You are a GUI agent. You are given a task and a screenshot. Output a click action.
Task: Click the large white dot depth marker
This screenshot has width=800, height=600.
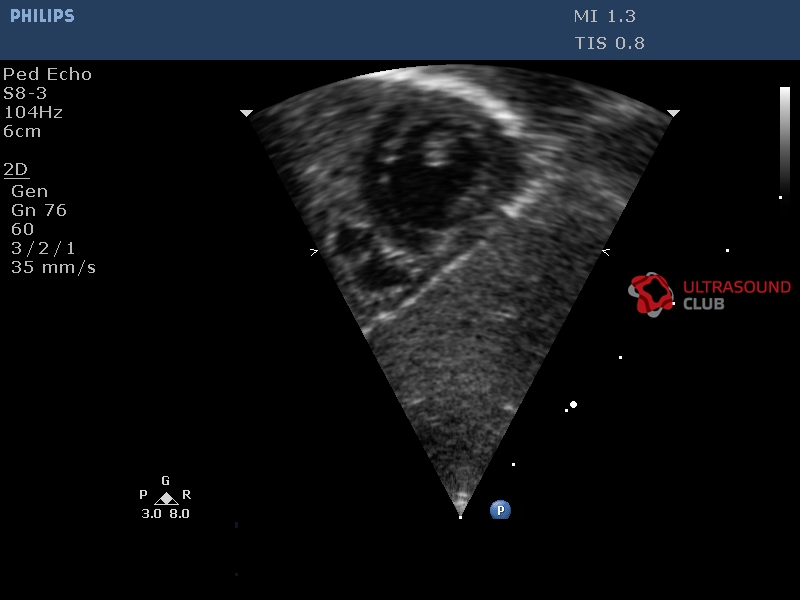573,405
